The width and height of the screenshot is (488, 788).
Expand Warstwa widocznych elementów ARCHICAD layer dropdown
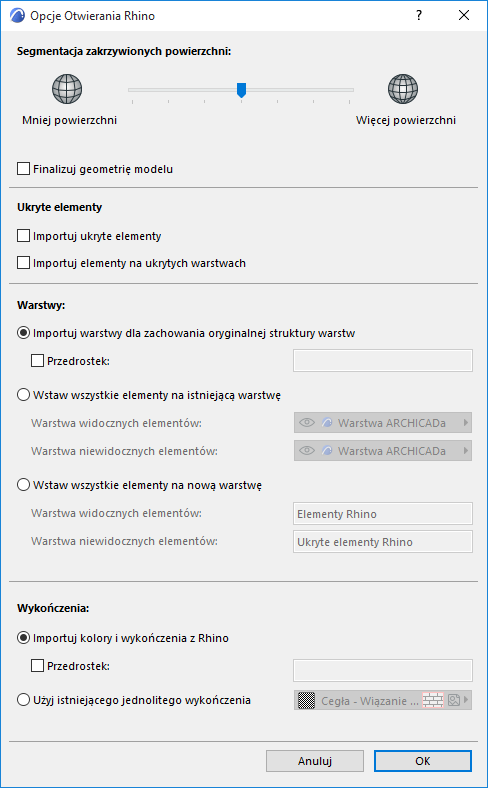pos(383,423)
